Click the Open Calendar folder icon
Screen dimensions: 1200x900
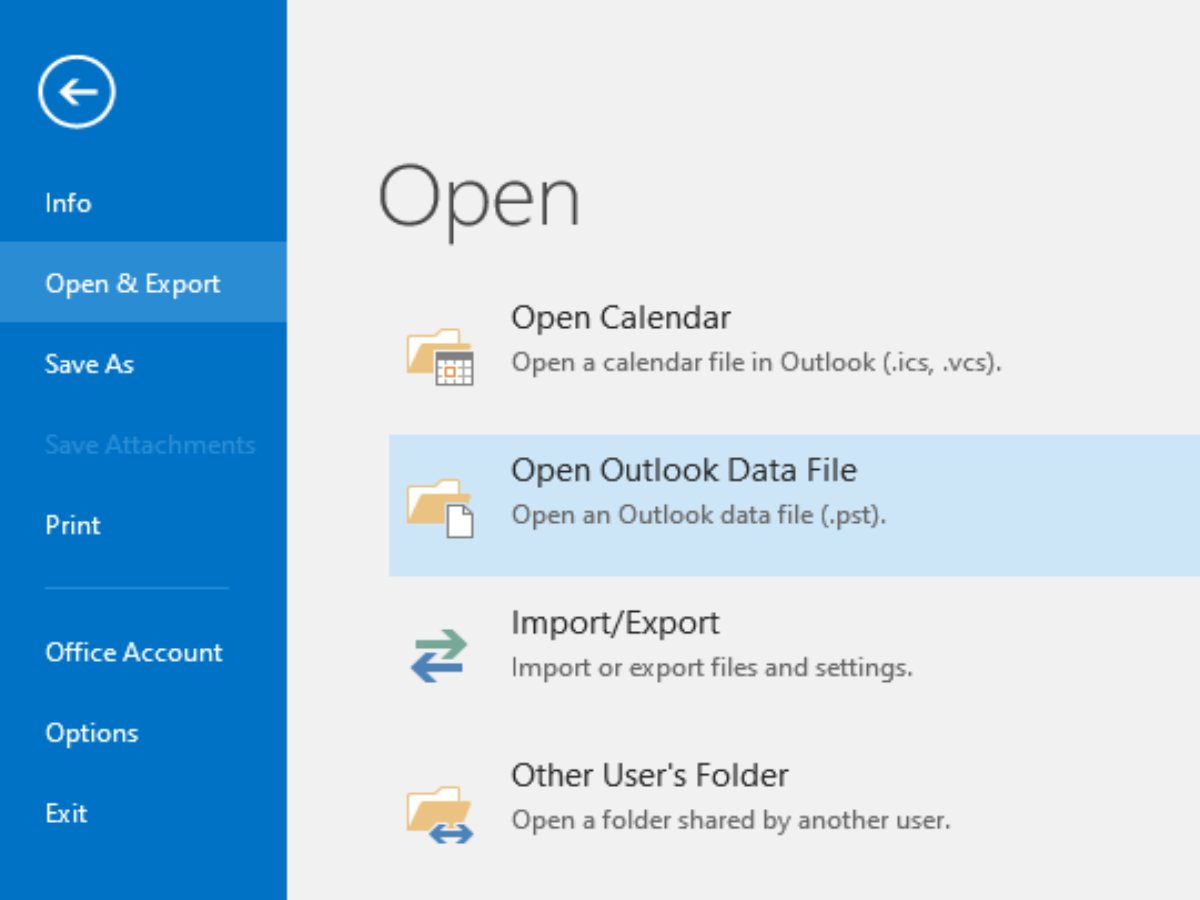440,357
